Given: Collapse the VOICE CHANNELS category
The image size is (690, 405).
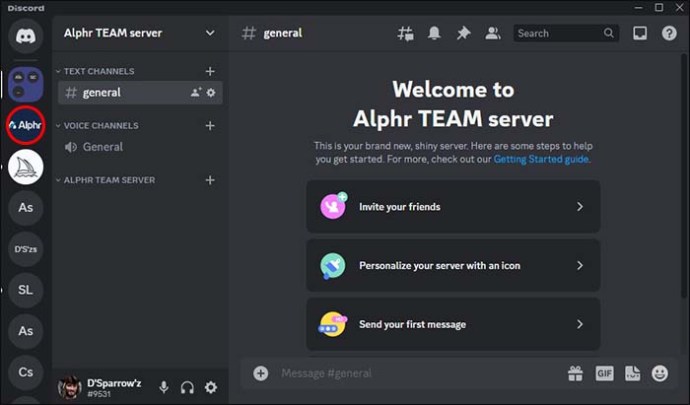Looking at the screenshot, I should pos(100,126).
